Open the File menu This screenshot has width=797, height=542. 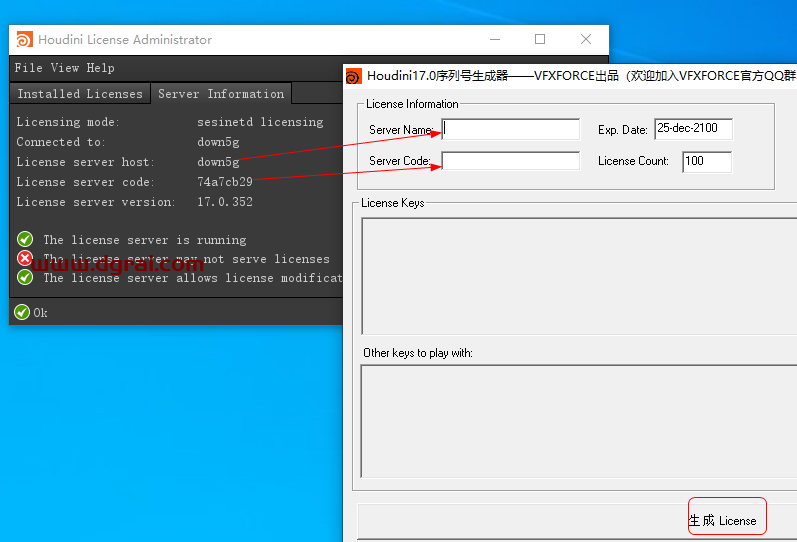(28, 68)
